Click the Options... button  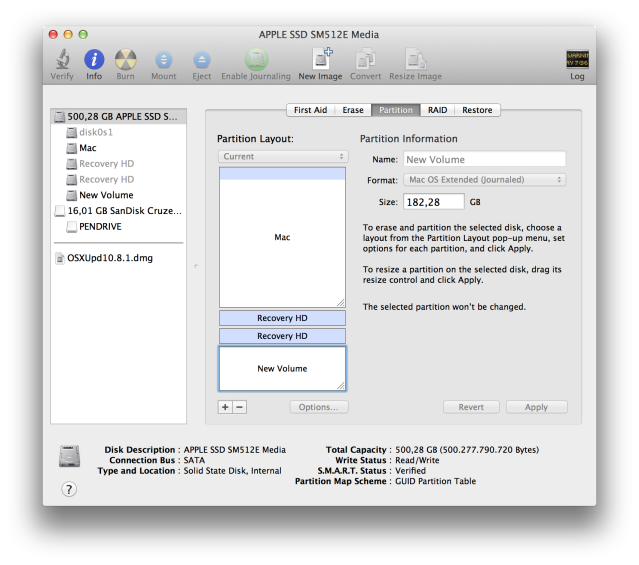[319, 407]
